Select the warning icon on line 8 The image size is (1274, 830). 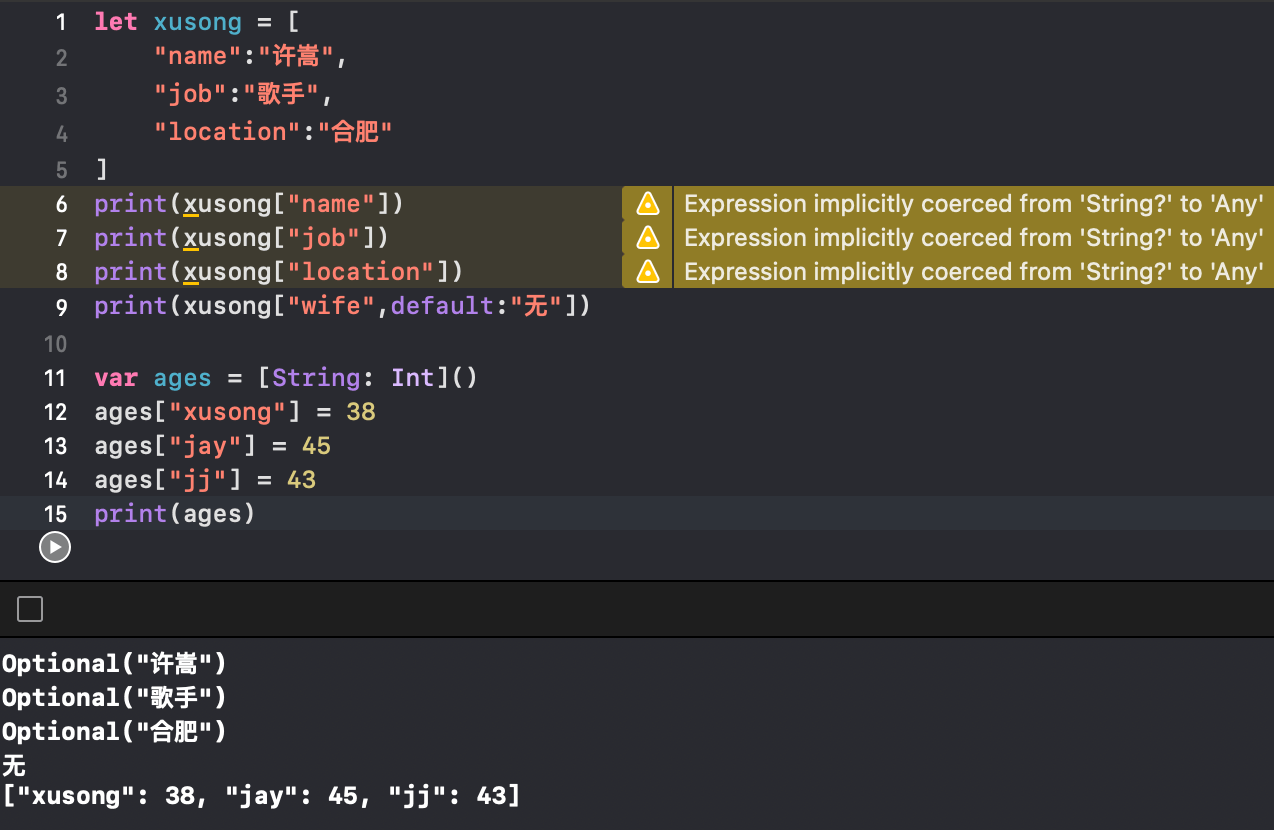(647, 272)
